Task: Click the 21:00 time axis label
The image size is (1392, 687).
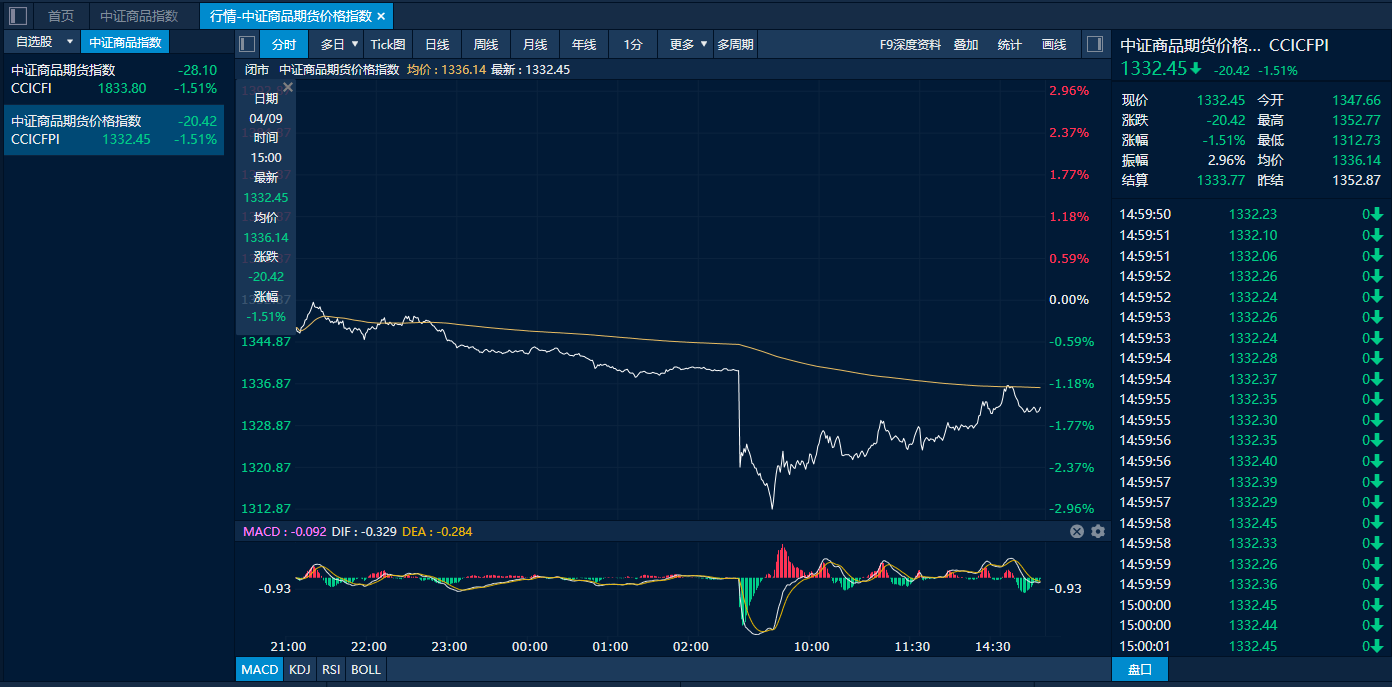Action: click(288, 647)
